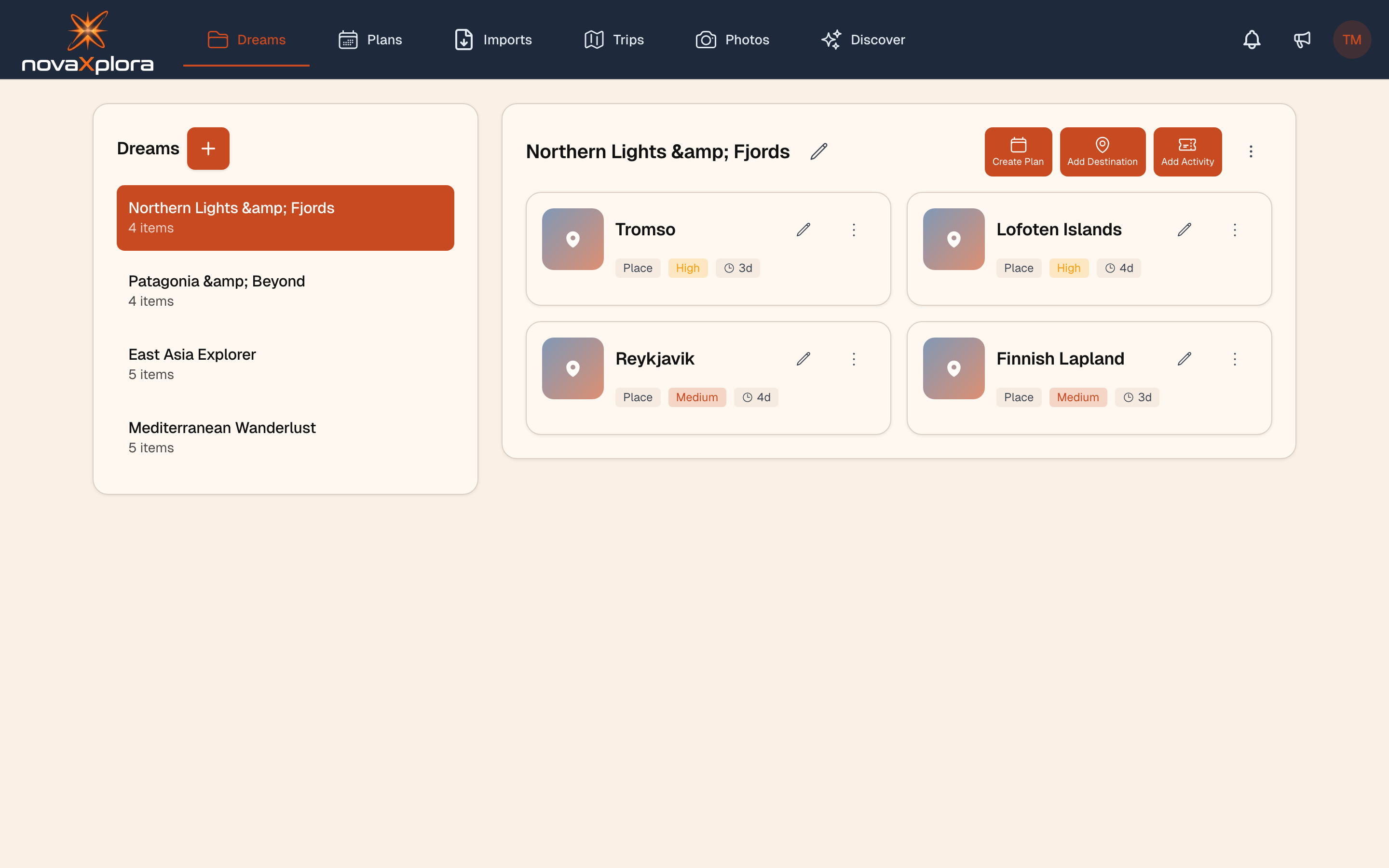Edit the Northern Lights dream title
1389x868 pixels.
[x=818, y=151]
